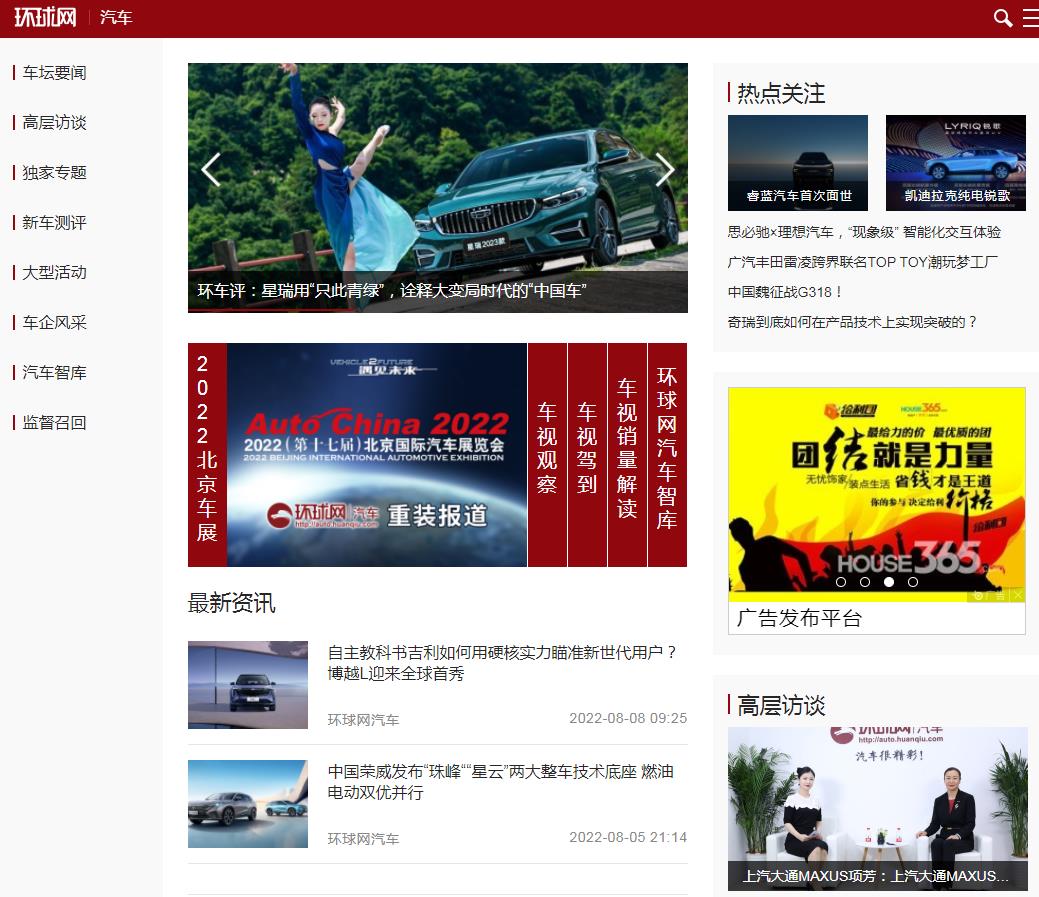Open 2022北京车展 vertical tab
1039x897 pixels.
tap(207, 454)
